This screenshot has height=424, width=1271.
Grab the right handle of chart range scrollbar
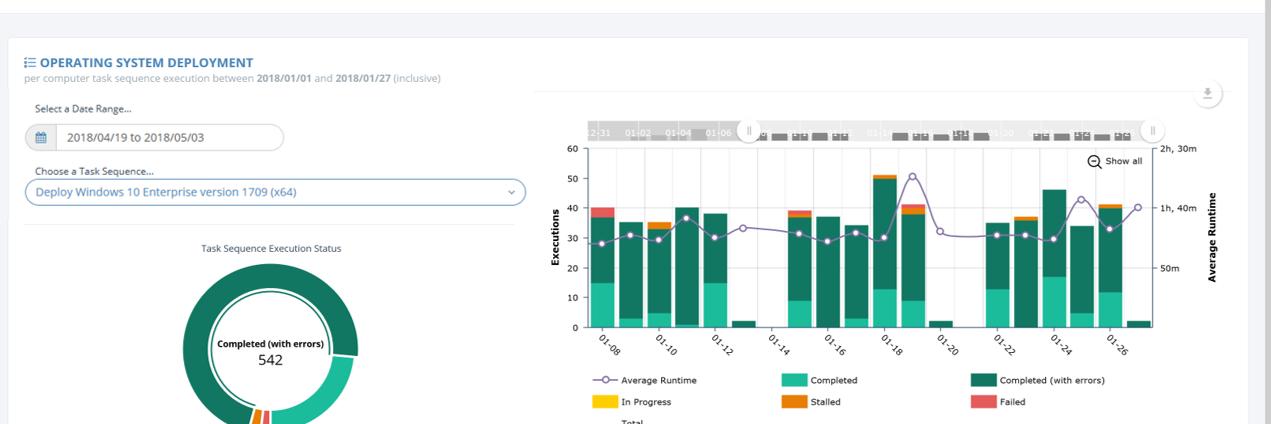1152,131
